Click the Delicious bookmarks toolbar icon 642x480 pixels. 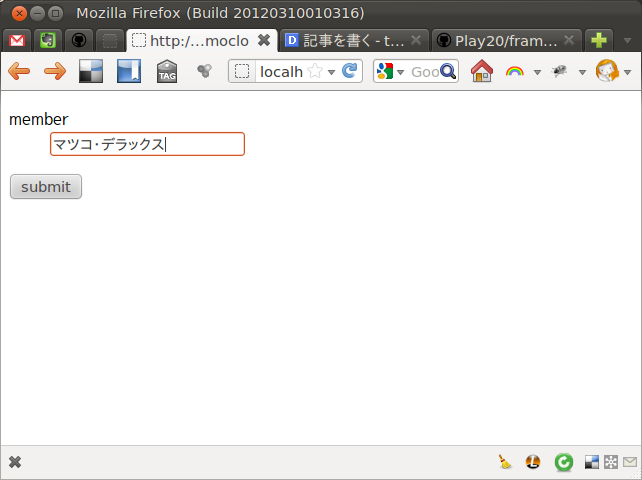[91, 71]
